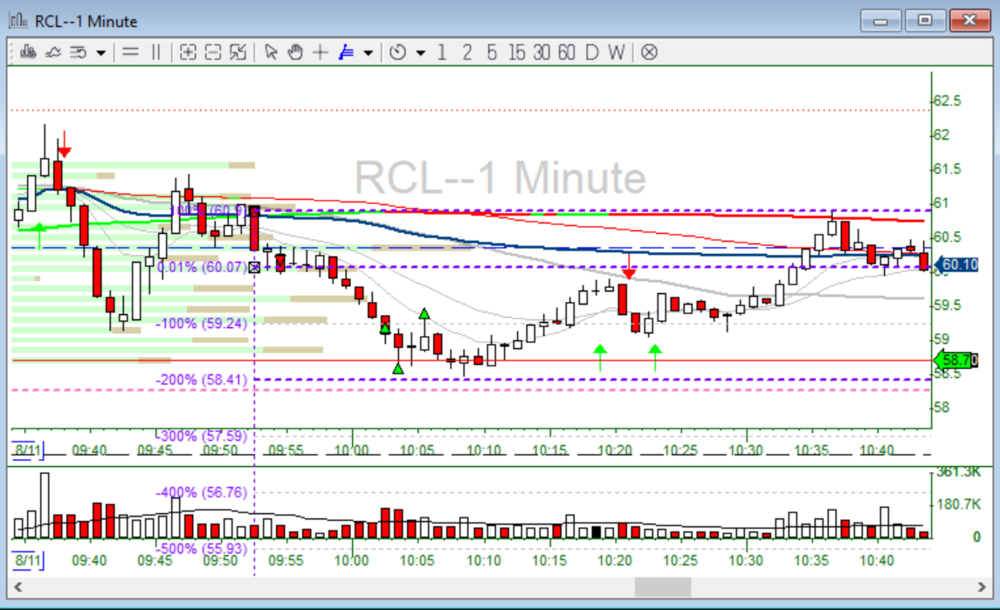Click the circled X icon in toolbar
Viewport: 1000px width, 610px height.
tap(649, 52)
